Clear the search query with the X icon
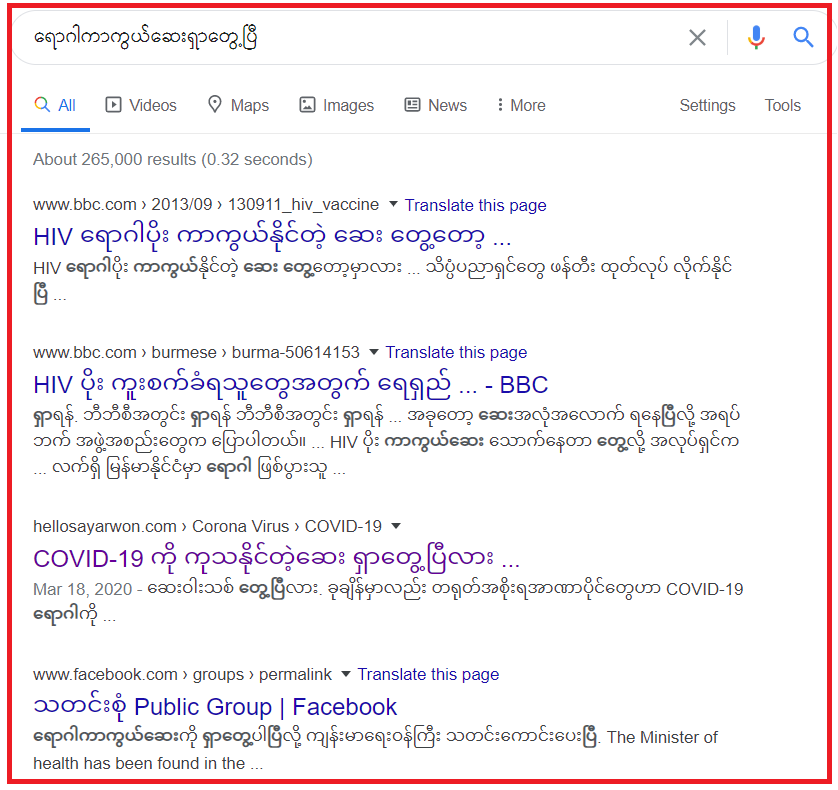The width and height of the screenshot is (838, 790). pos(697,37)
